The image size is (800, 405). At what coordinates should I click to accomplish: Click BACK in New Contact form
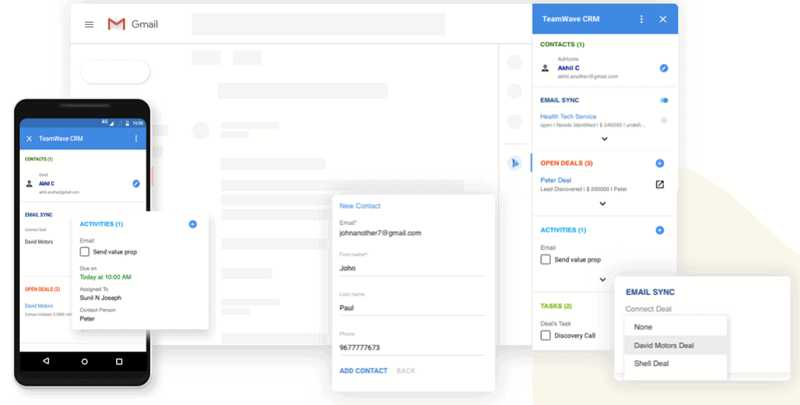click(x=406, y=371)
